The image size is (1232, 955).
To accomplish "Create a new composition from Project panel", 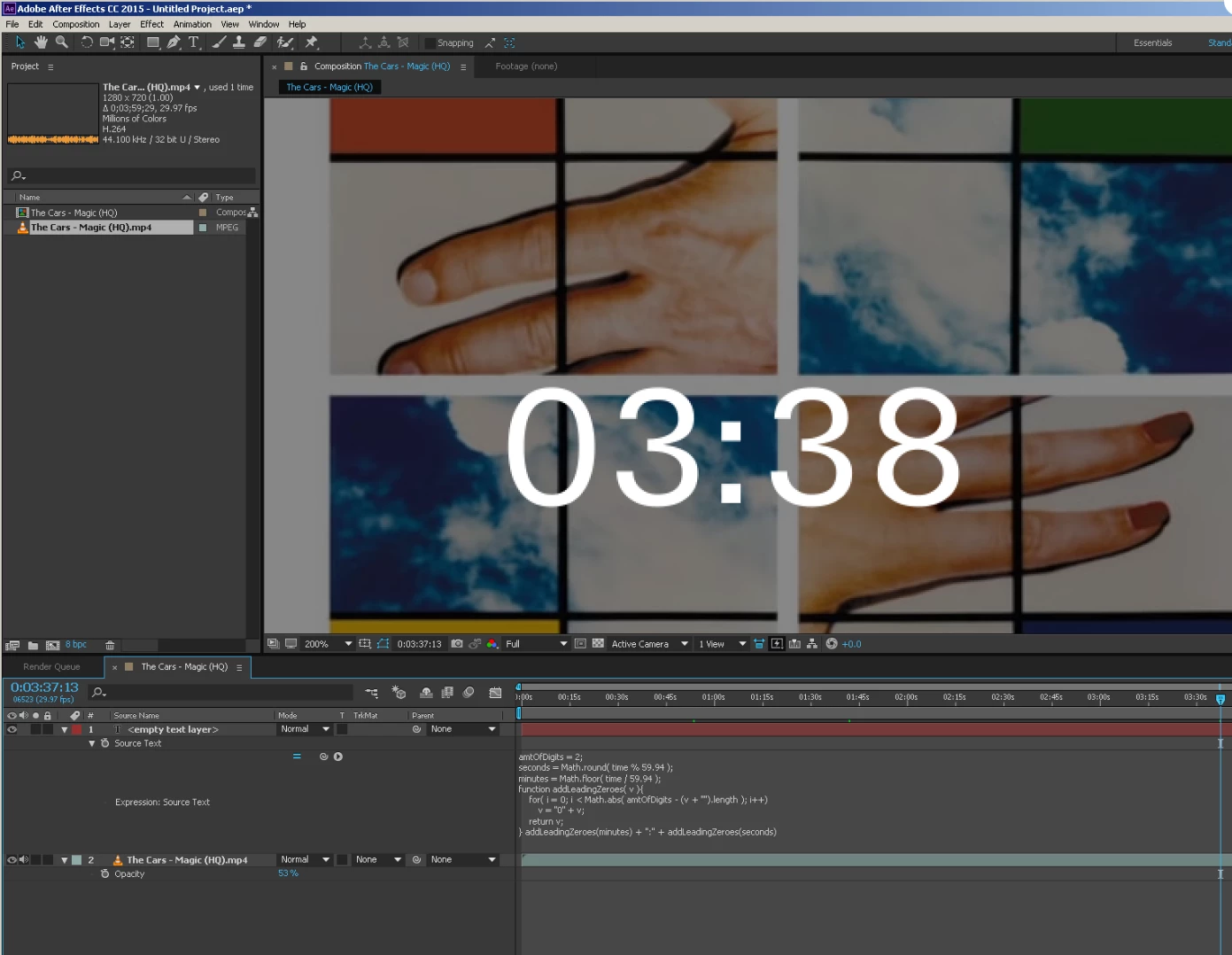I will pyautogui.click(x=52, y=645).
